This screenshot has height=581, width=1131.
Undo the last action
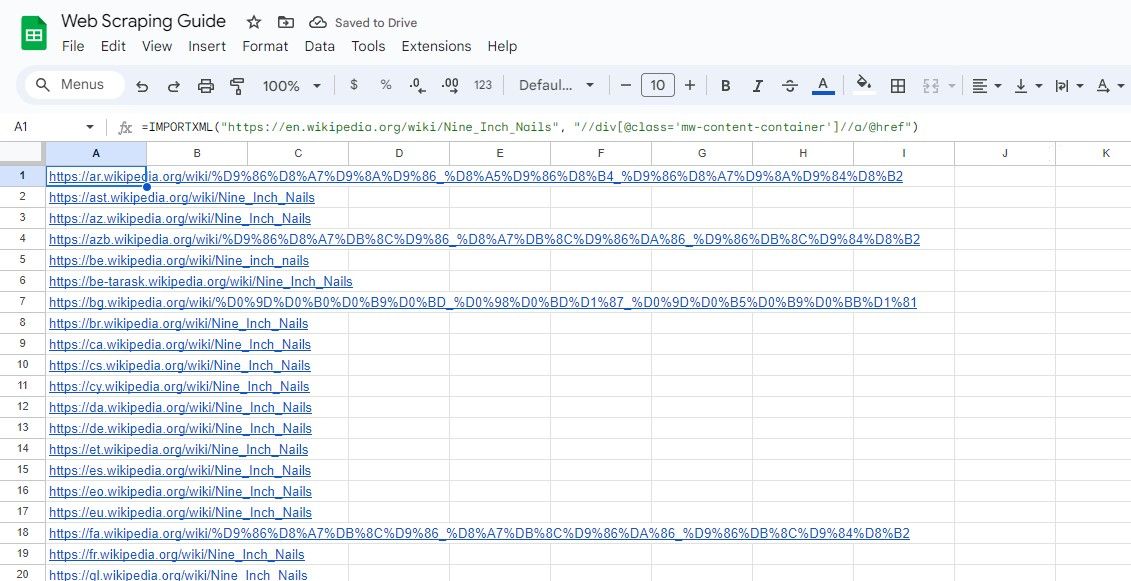pyautogui.click(x=141, y=85)
